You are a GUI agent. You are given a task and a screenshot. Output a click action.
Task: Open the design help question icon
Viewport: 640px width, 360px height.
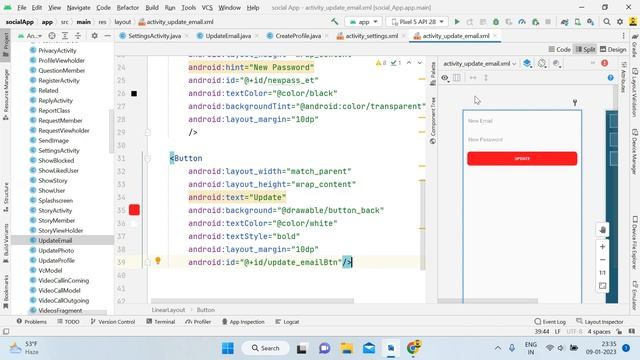611,78
